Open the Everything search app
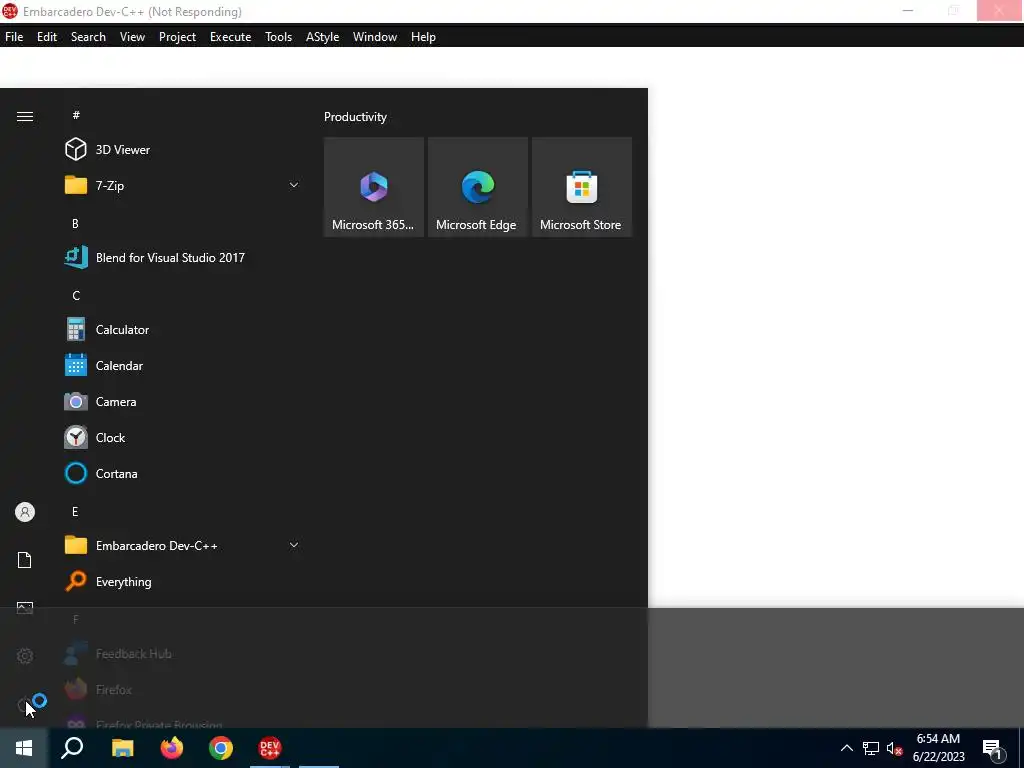The height and width of the screenshot is (768, 1024). pos(183,581)
